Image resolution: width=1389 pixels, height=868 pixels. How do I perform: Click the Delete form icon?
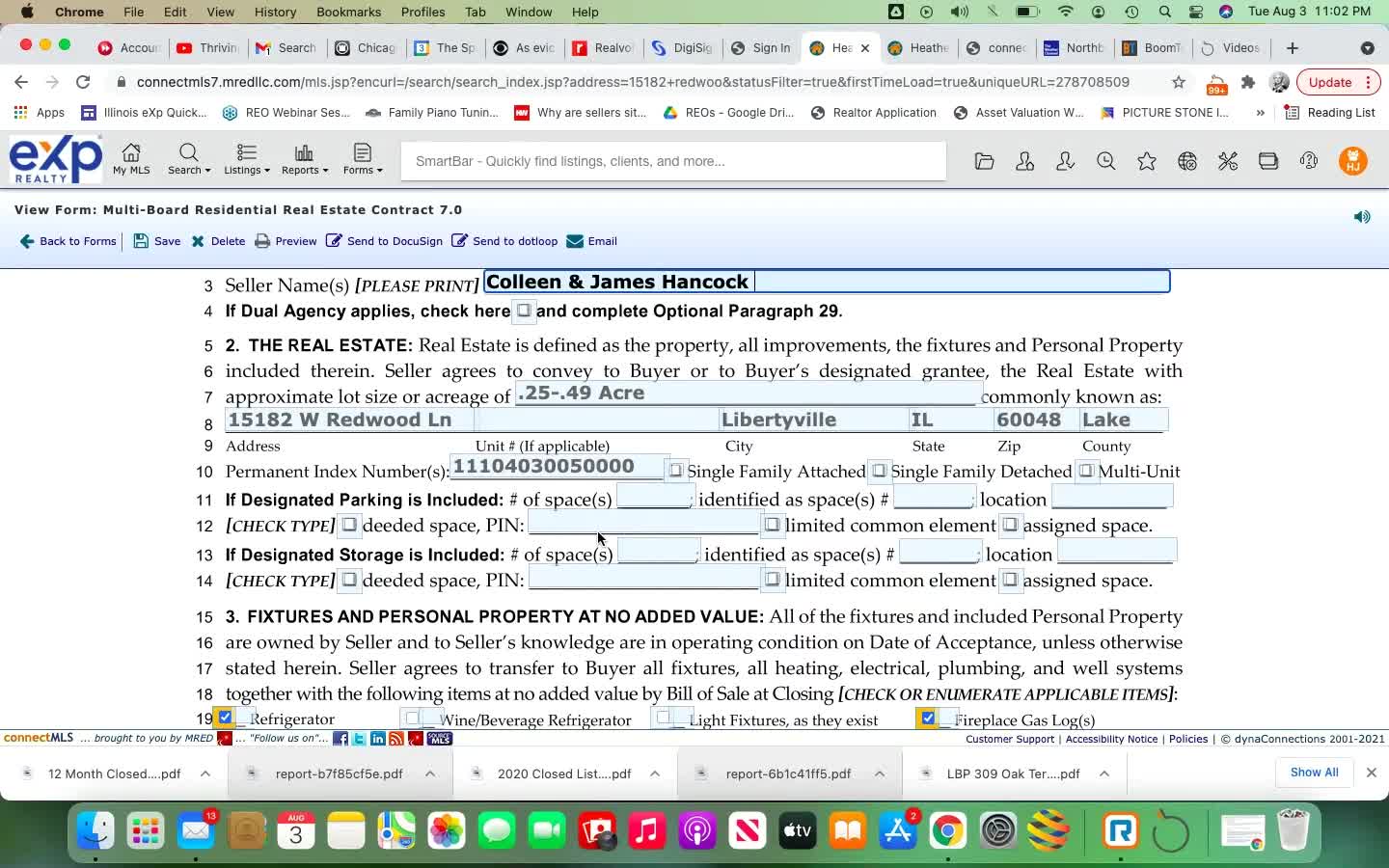pyautogui.click(x=198, y=241)
